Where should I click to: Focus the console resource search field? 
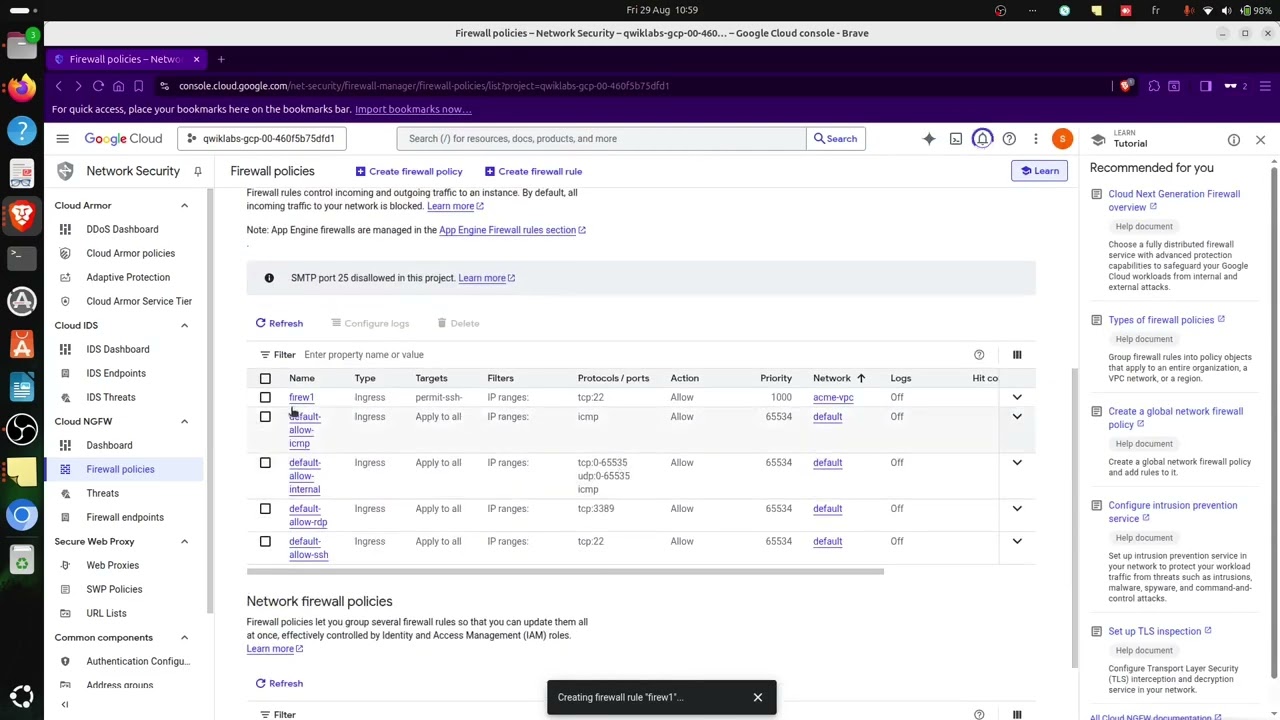point(601,139)
